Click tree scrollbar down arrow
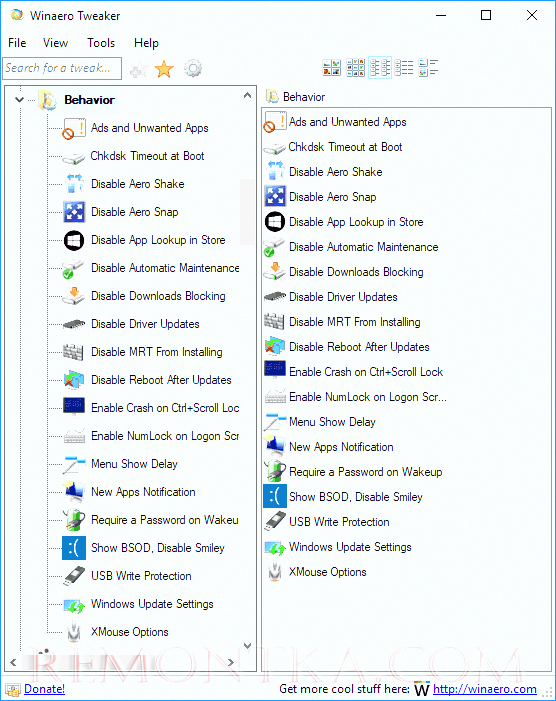 coord(247,646)
